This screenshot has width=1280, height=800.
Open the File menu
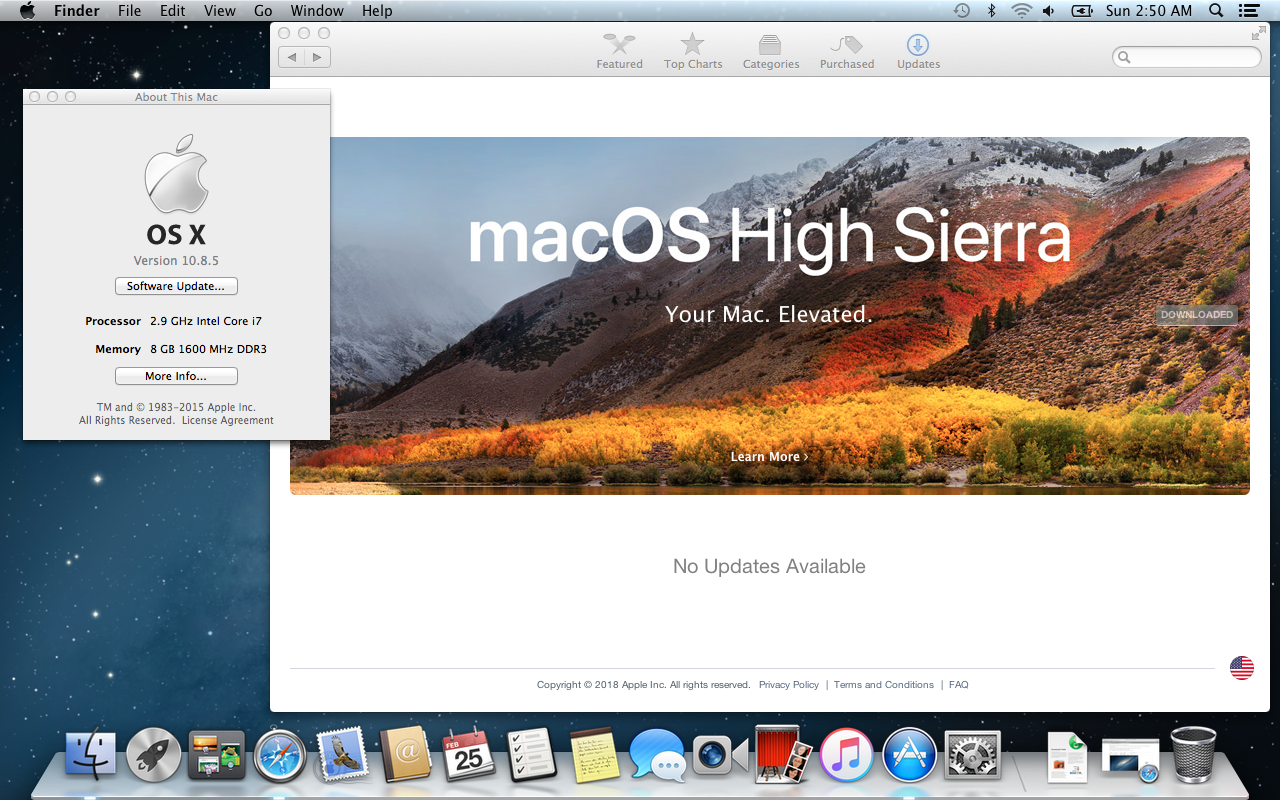pyautogui.click(x=129, y=11)
